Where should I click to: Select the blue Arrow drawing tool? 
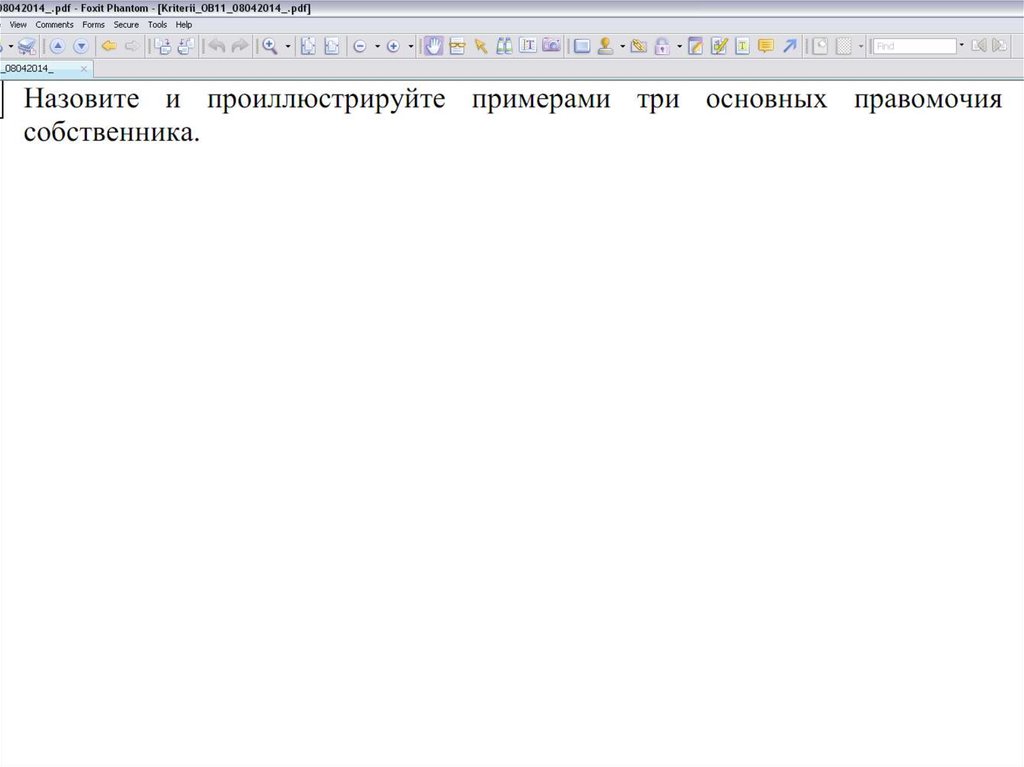pyautogui.click(x=790, y=46)
